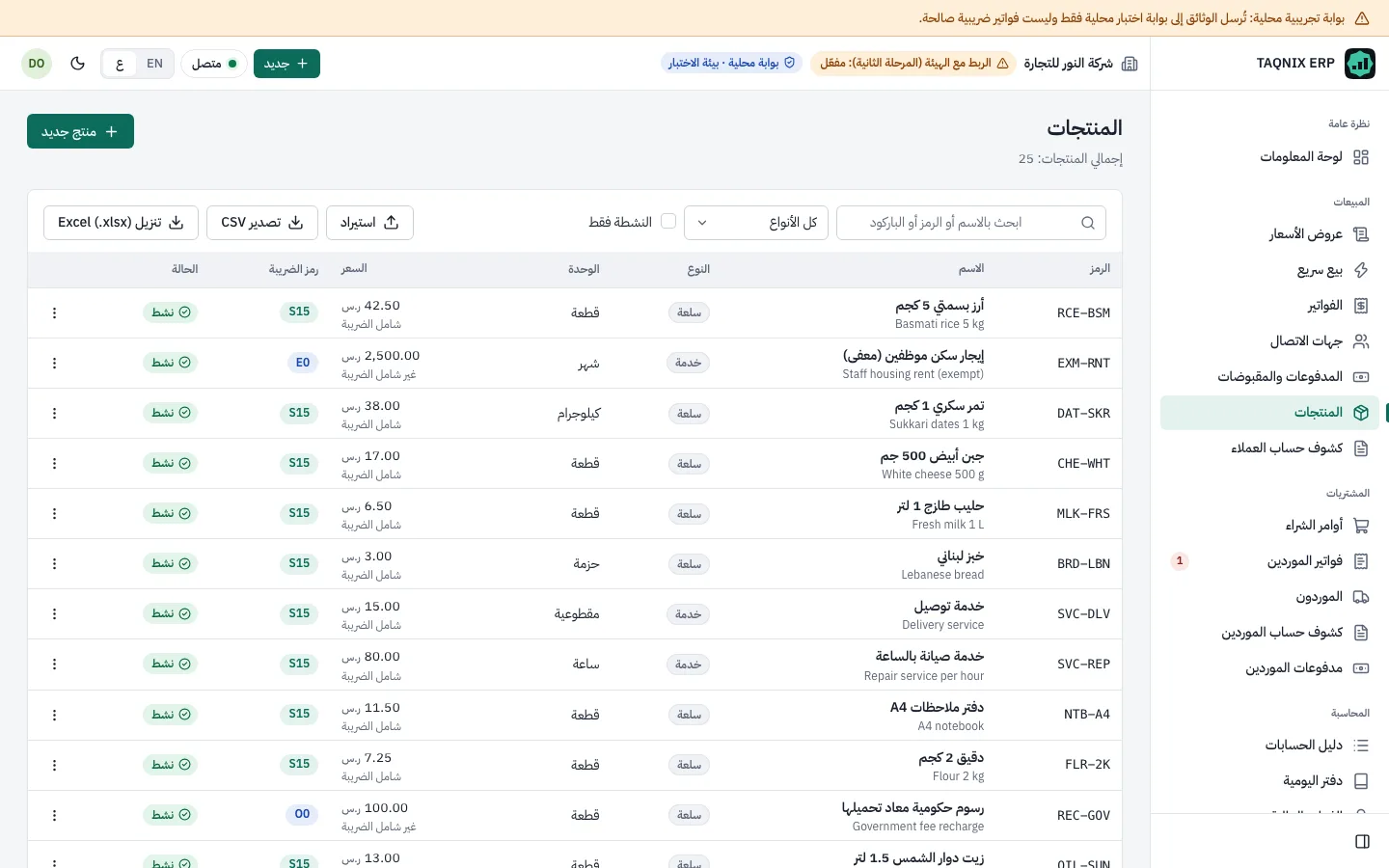This screenshot has height=868, width=1389.
Task: Open row actions menu for EXM-RNT
Action: pos(54,363)
